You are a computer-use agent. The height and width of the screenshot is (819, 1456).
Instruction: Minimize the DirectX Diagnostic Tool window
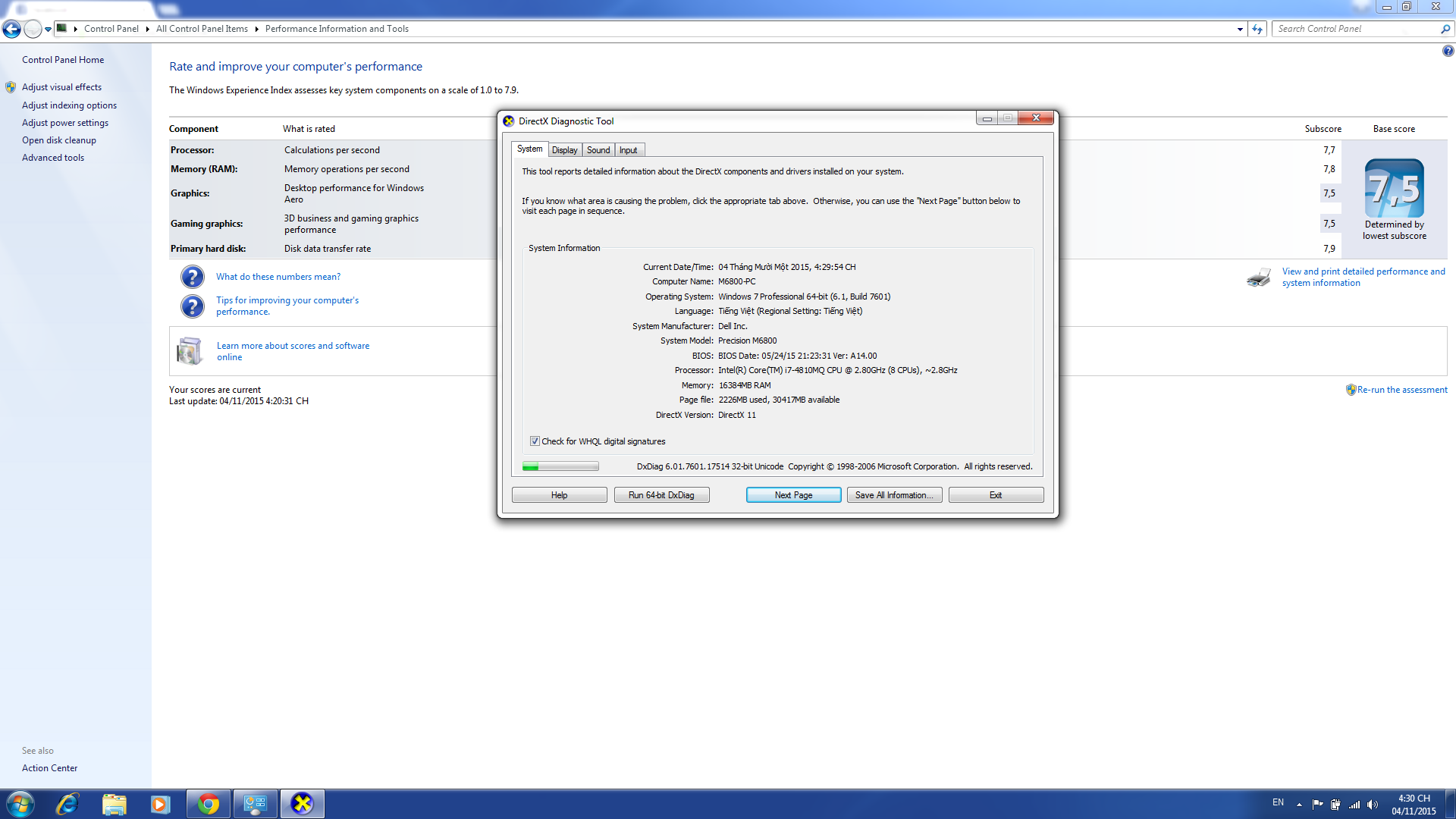pos(987,118)
